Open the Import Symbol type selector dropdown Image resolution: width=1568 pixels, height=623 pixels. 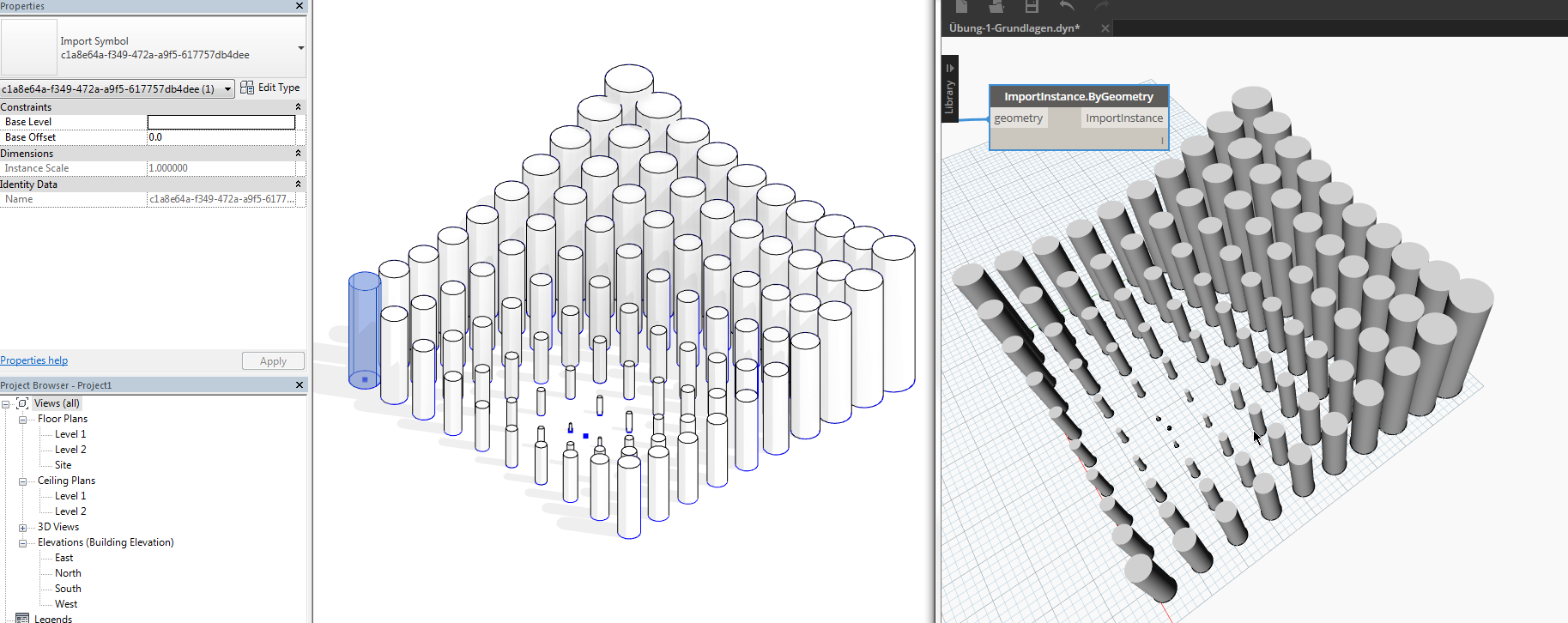coord(300,48)
